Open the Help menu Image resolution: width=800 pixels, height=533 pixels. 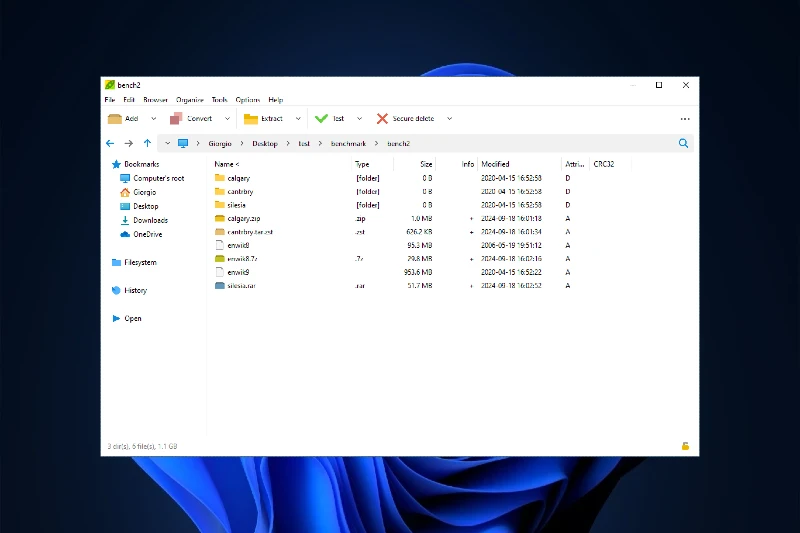point(276,100)
